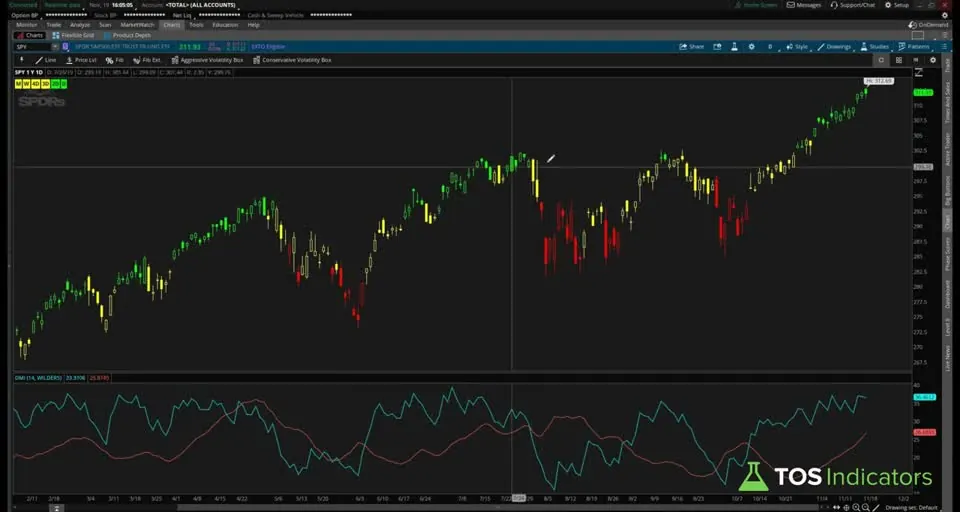The height and width of the screenshot is (512, 960).
Task: Click the small icon between grid and gear icons
Action: pyautogui.click(x=916, y=60)
